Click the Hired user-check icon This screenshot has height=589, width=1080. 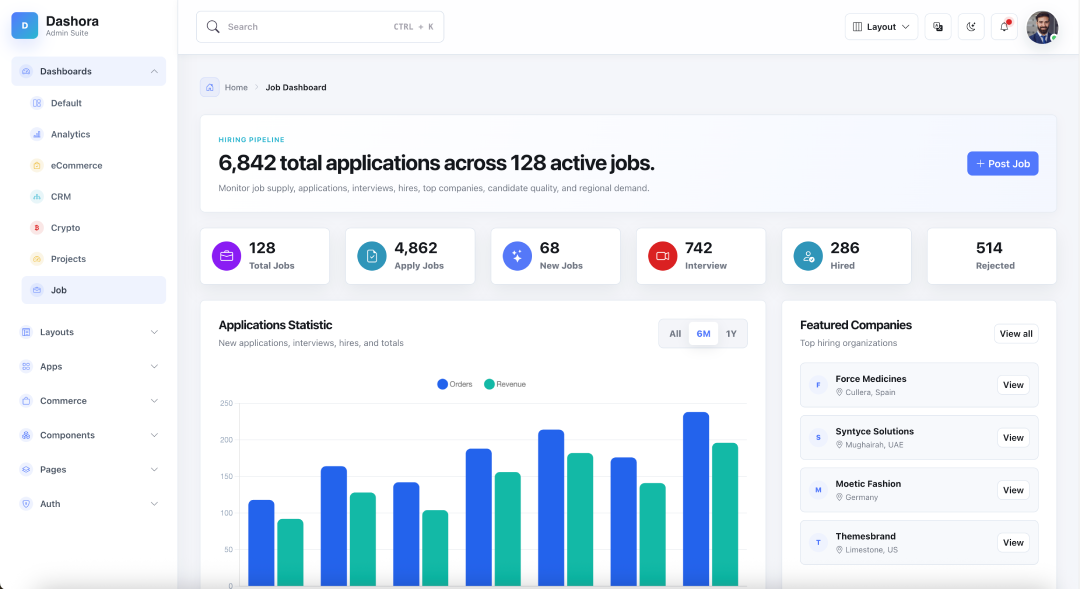(x=808, y=256)
